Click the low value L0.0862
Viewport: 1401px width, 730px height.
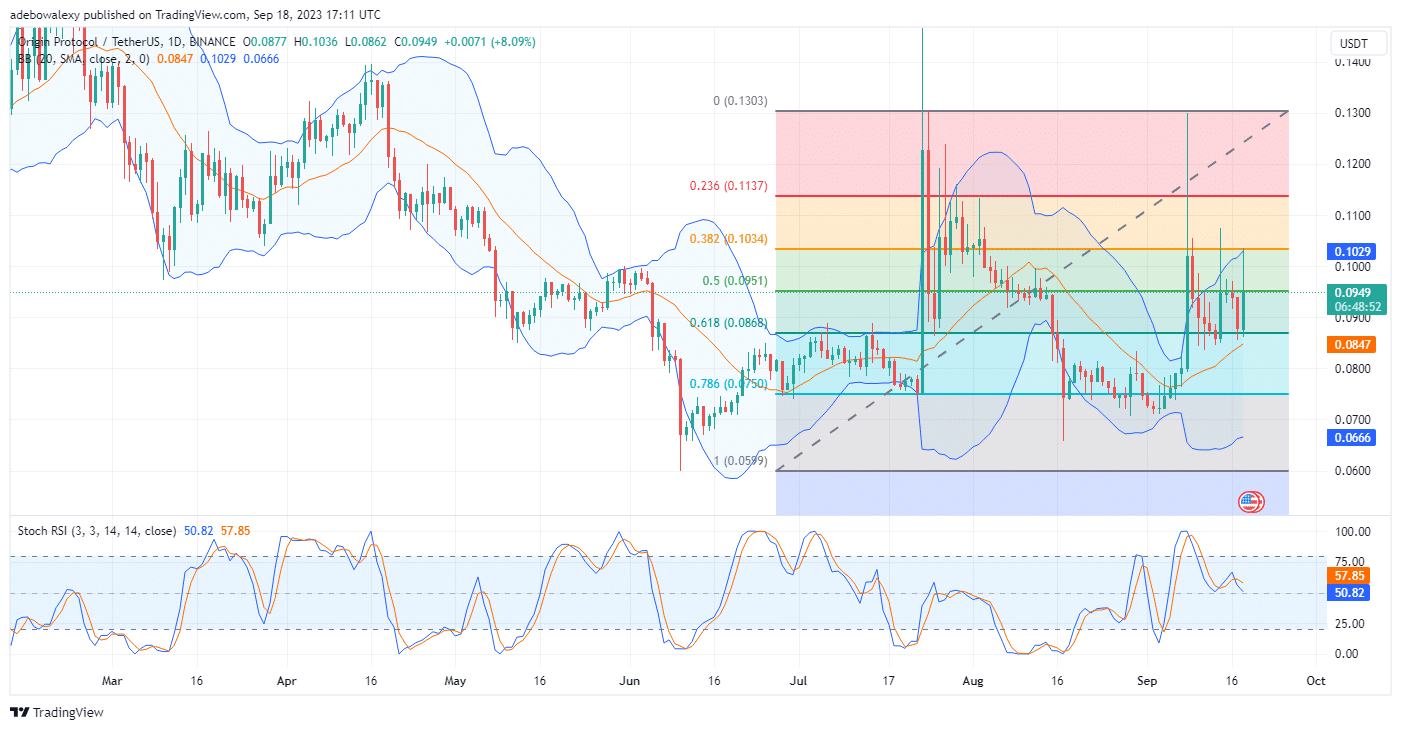tap(368, 42)
